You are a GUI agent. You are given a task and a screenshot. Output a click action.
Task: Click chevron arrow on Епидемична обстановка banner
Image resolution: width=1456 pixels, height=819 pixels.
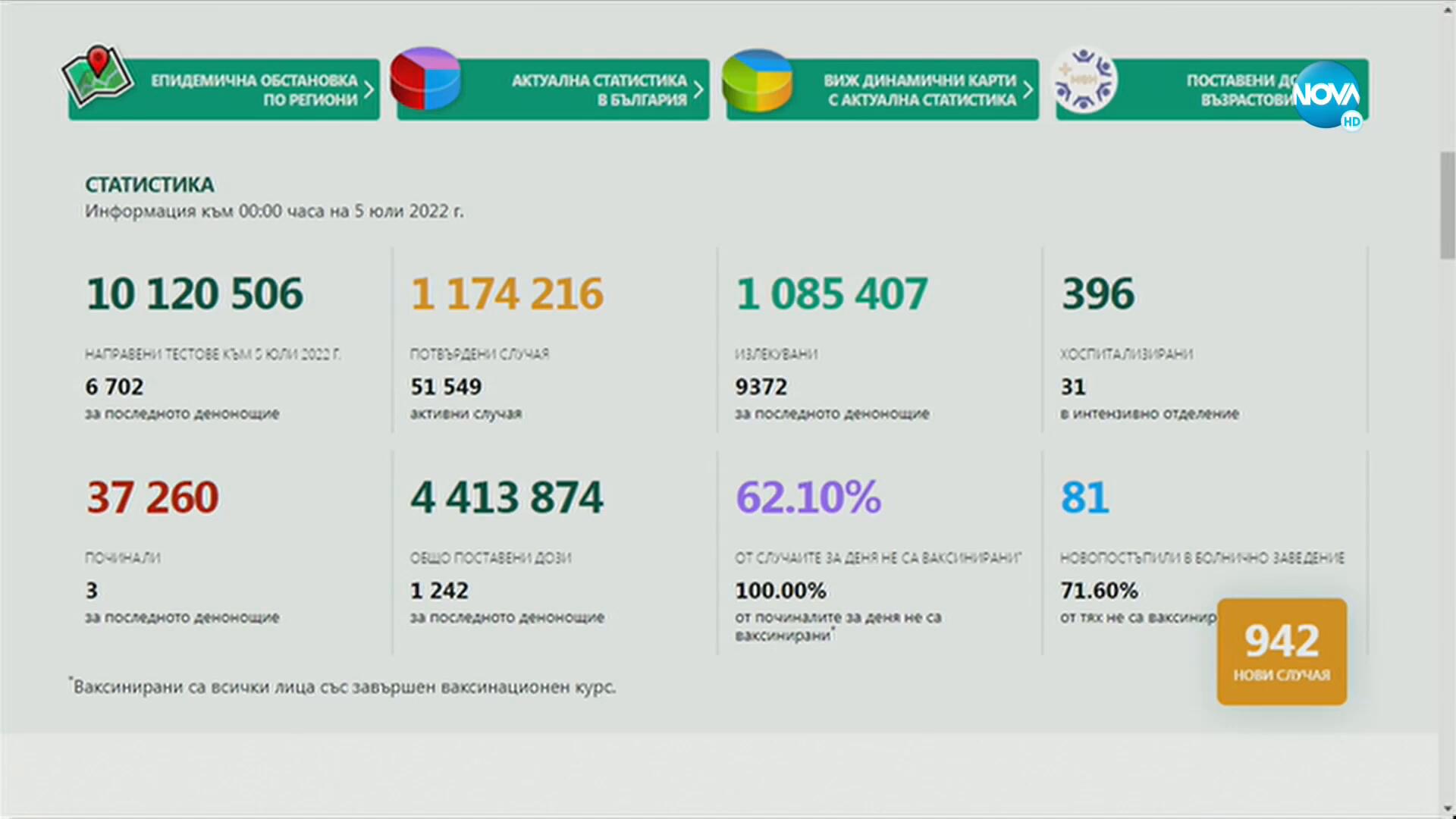coord(369,90)
